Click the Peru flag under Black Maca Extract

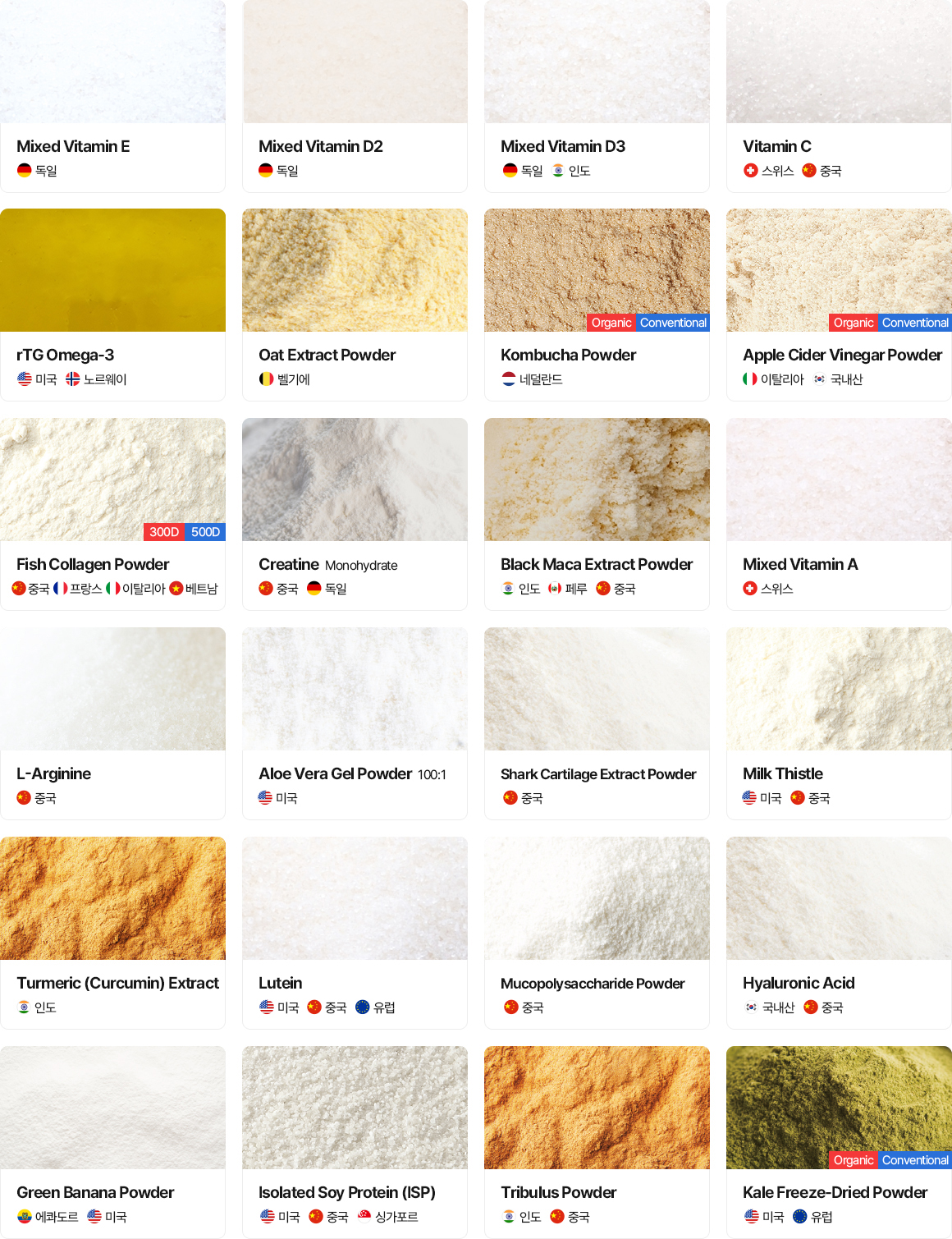(555, 588)
